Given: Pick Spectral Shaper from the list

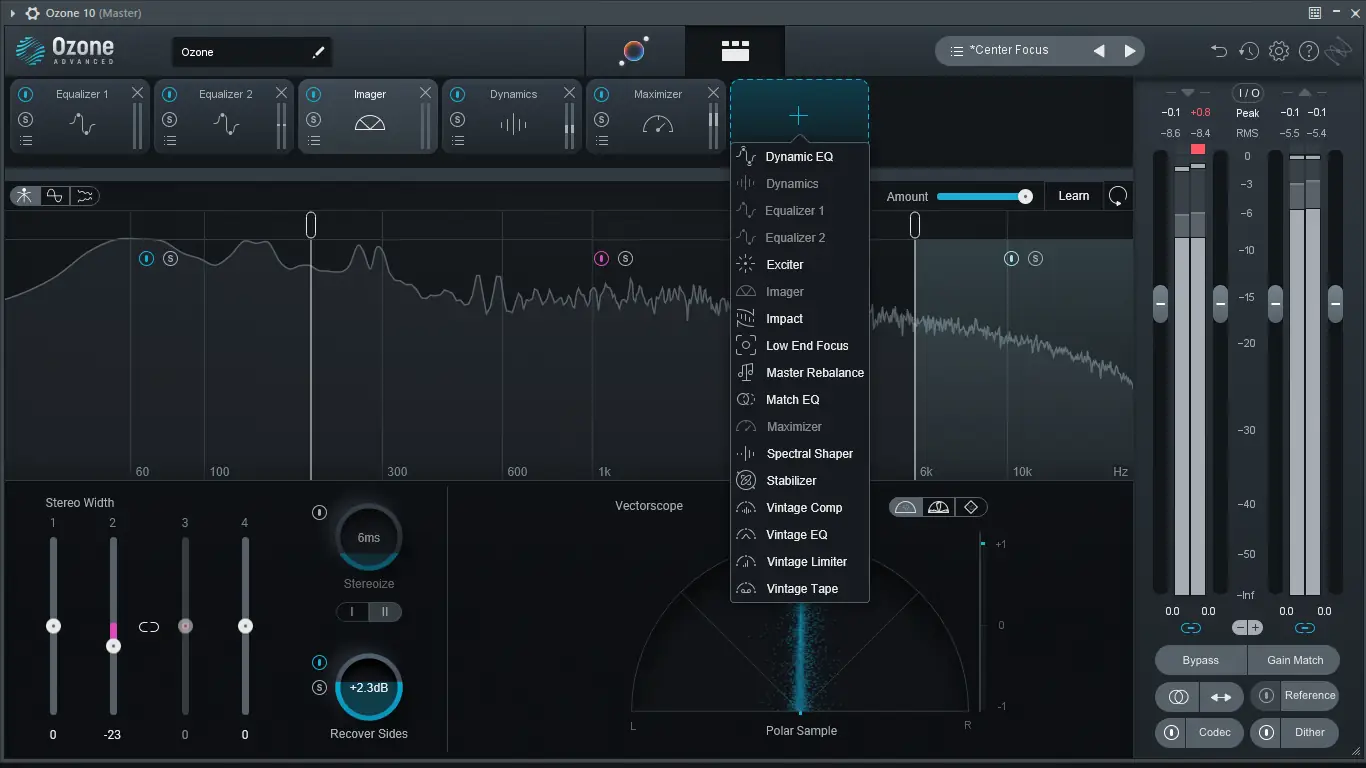Looking at the screenshot, I should point(800,454).
